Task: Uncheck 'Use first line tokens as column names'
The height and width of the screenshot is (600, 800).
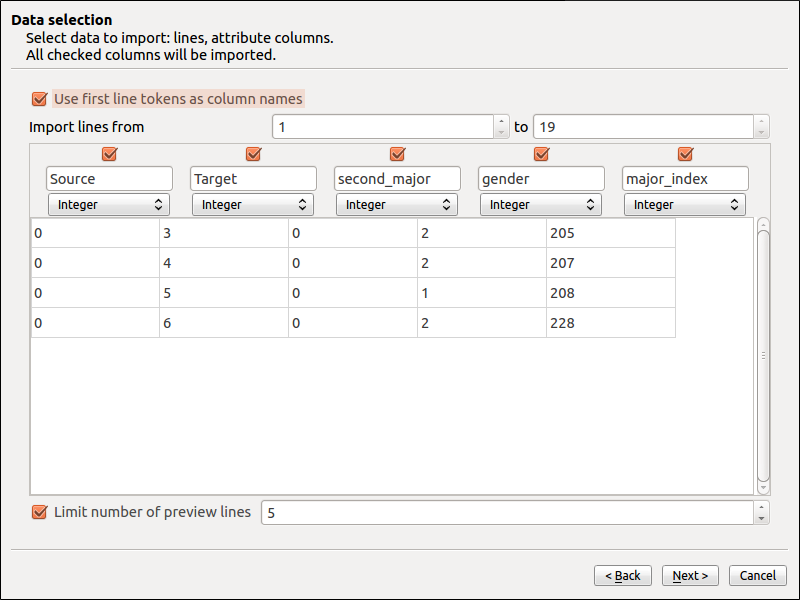Action: click(x=40, y=99)
